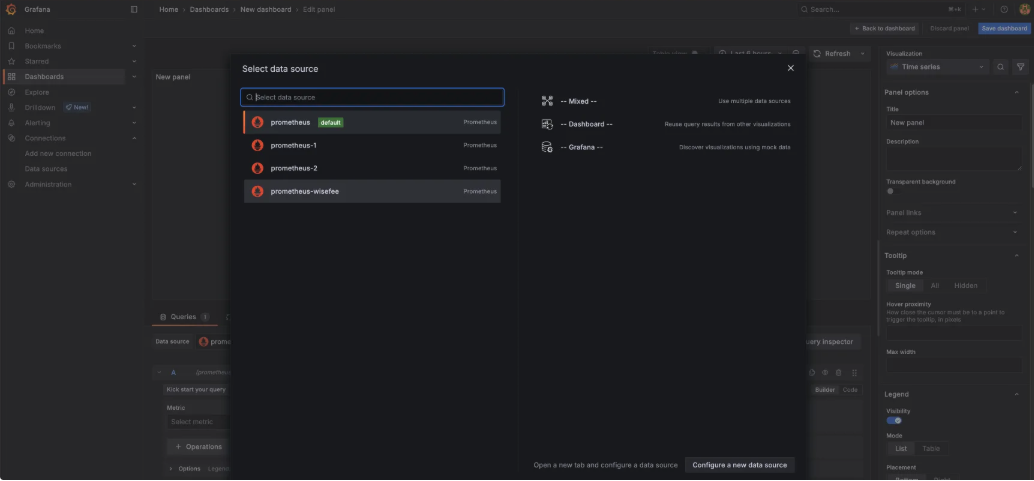This screenshot has width=1034, height=481.
Task: Select the prometheus-1 data source
Action: click(x=372, y=145)
